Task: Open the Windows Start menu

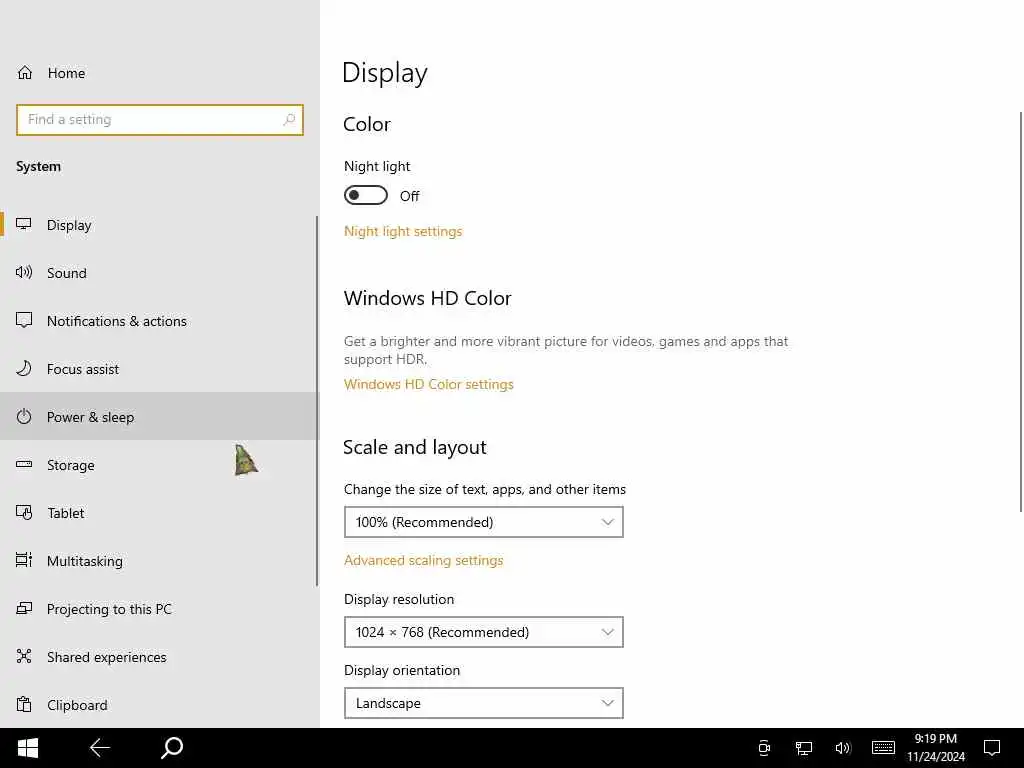Action: point(28,748)
